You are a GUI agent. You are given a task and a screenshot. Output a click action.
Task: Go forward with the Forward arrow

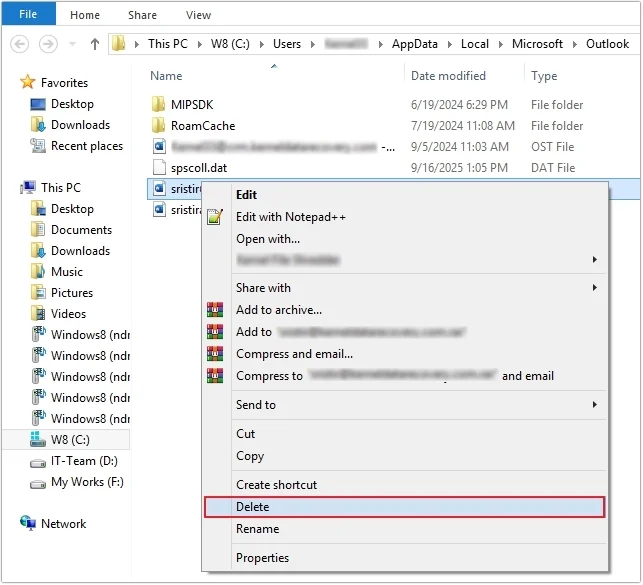tap(48, 44)
